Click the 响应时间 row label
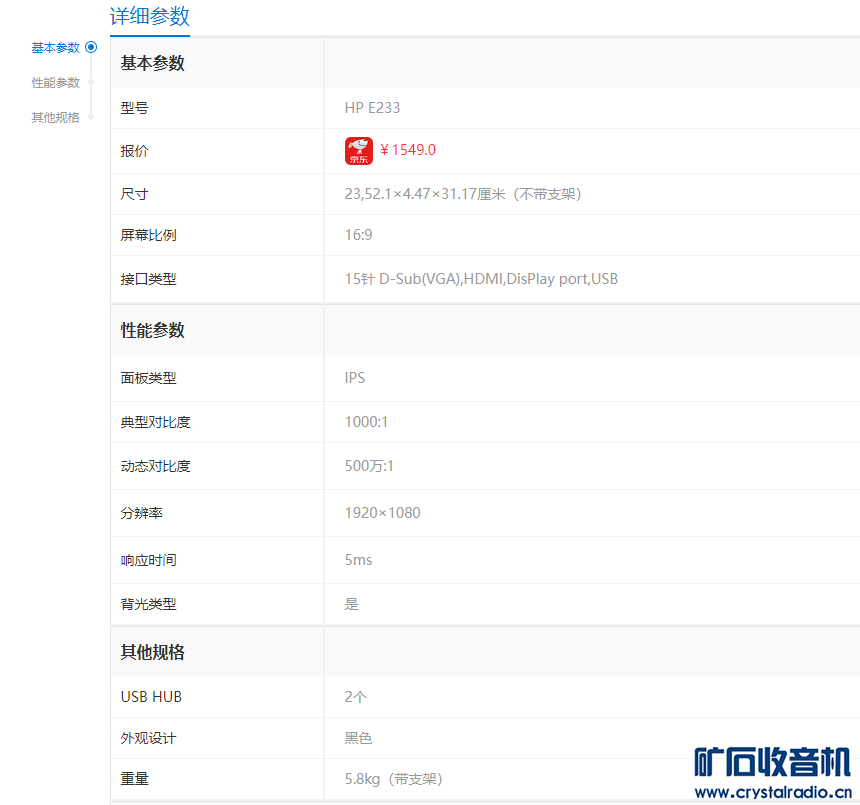The height and width of the screenshot is (805, 860). pos(149,560)
